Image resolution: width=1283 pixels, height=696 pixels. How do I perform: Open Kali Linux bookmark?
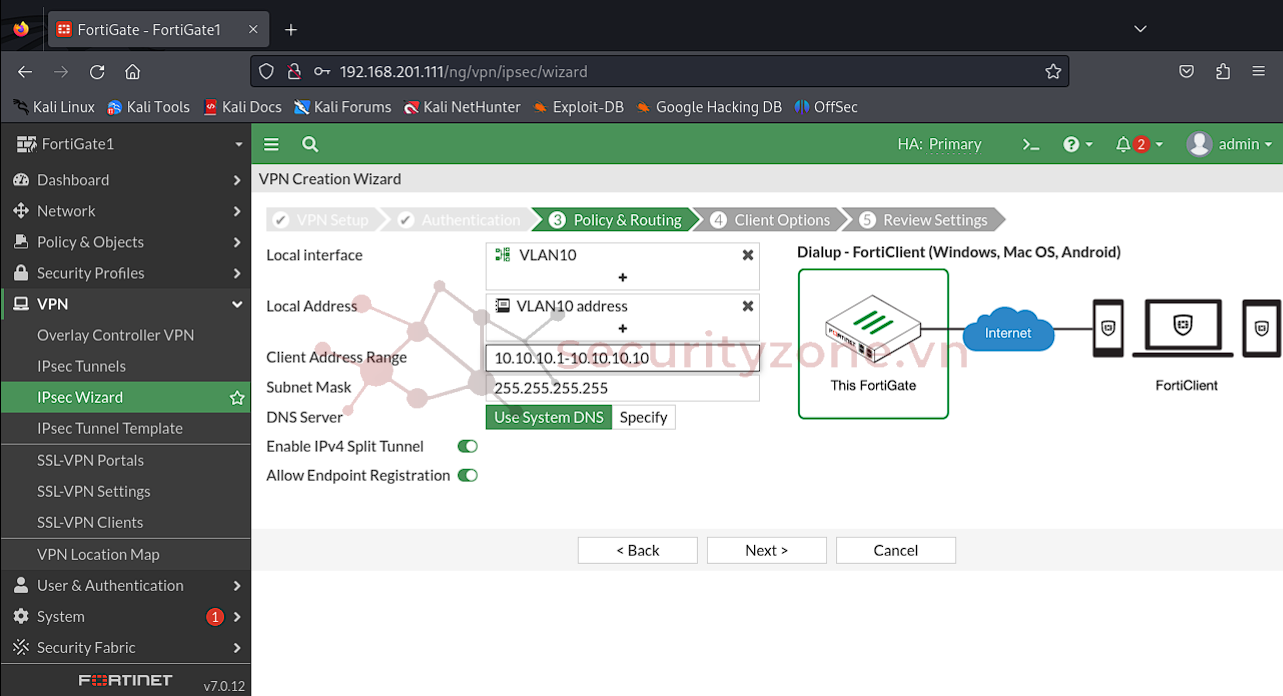[x=54, y=107]
